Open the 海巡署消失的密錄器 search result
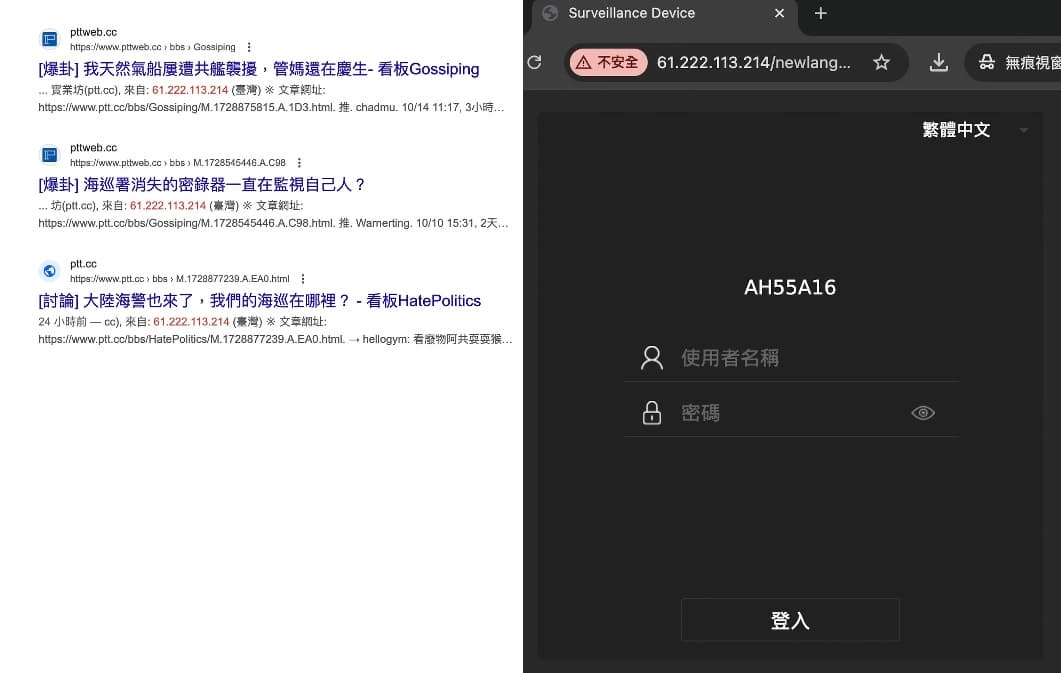 click(202, 185)
